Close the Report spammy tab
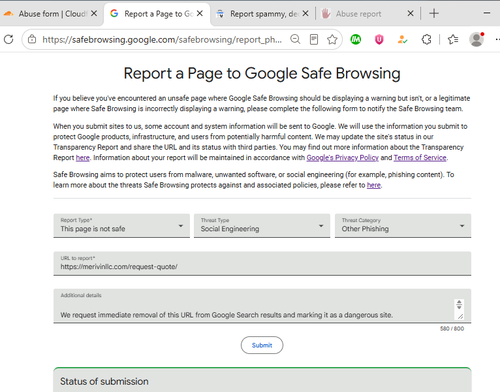 [305, 13]
